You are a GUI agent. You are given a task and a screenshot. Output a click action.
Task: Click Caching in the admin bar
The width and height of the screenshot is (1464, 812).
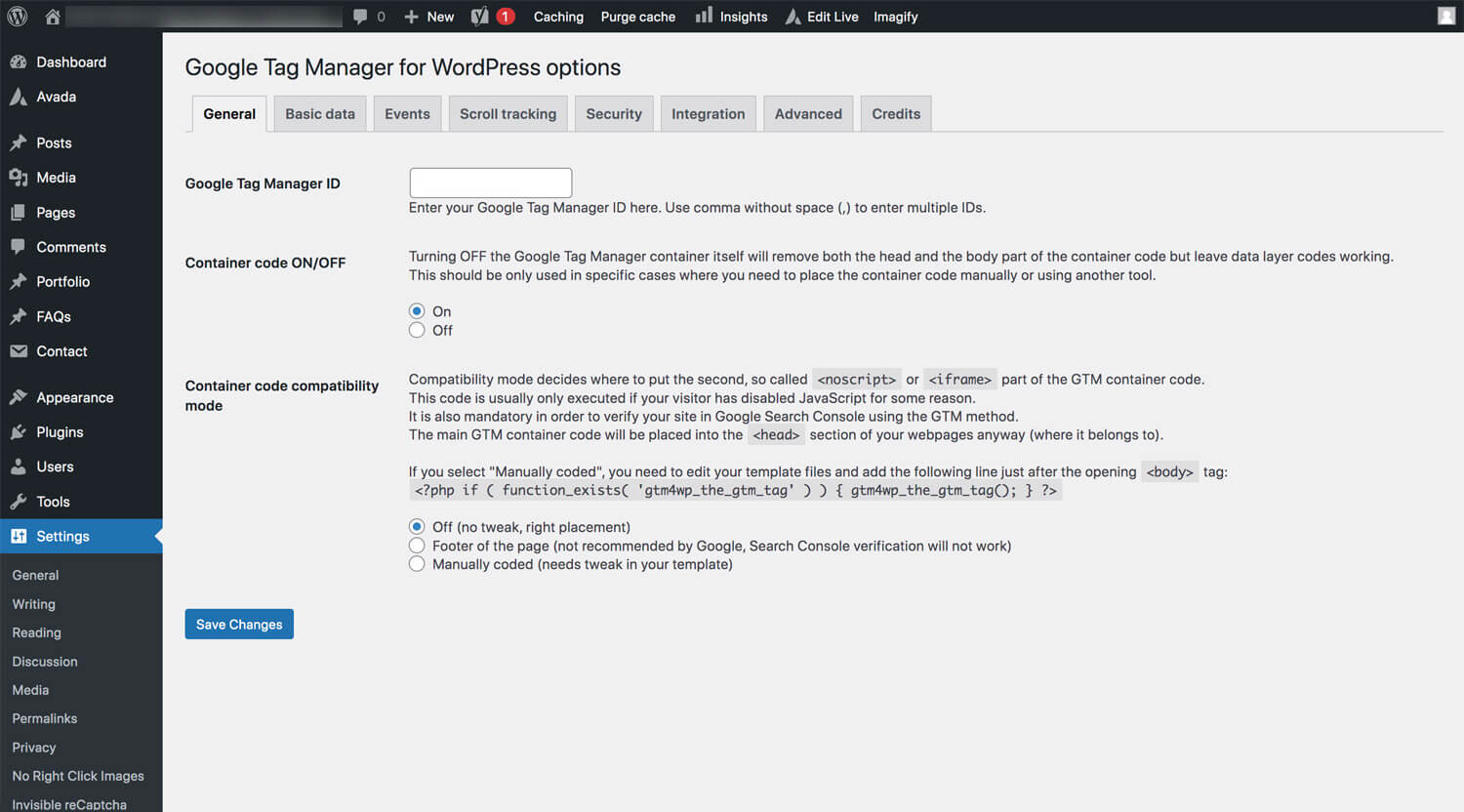tap(558, 17)
